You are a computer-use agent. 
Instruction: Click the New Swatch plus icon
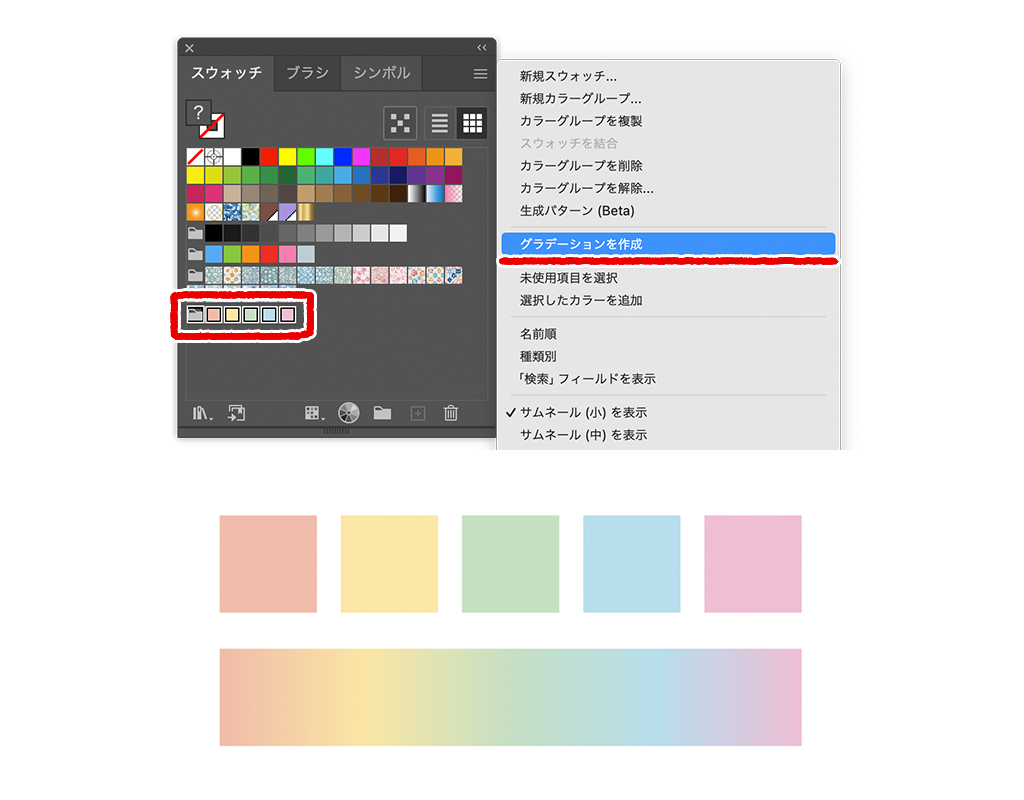click(x=418, y=413)
